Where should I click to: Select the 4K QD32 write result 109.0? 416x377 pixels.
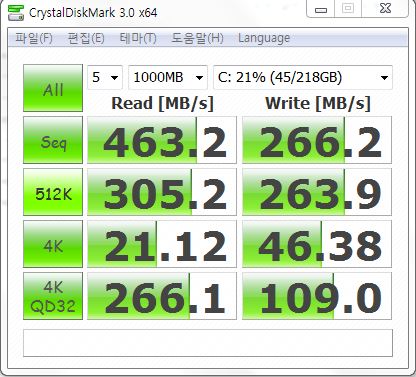point(317,296)
